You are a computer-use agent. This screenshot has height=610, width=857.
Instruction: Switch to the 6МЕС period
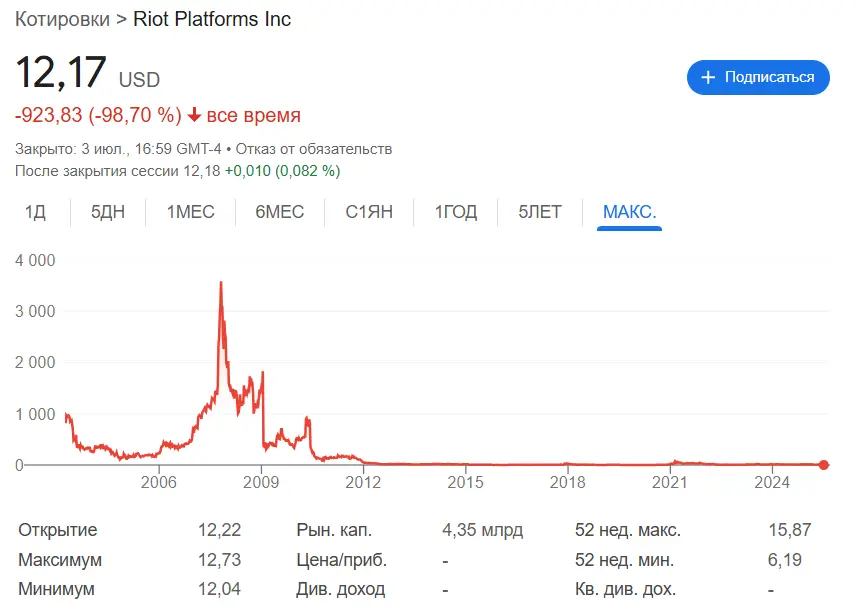[x=279, y=212]
